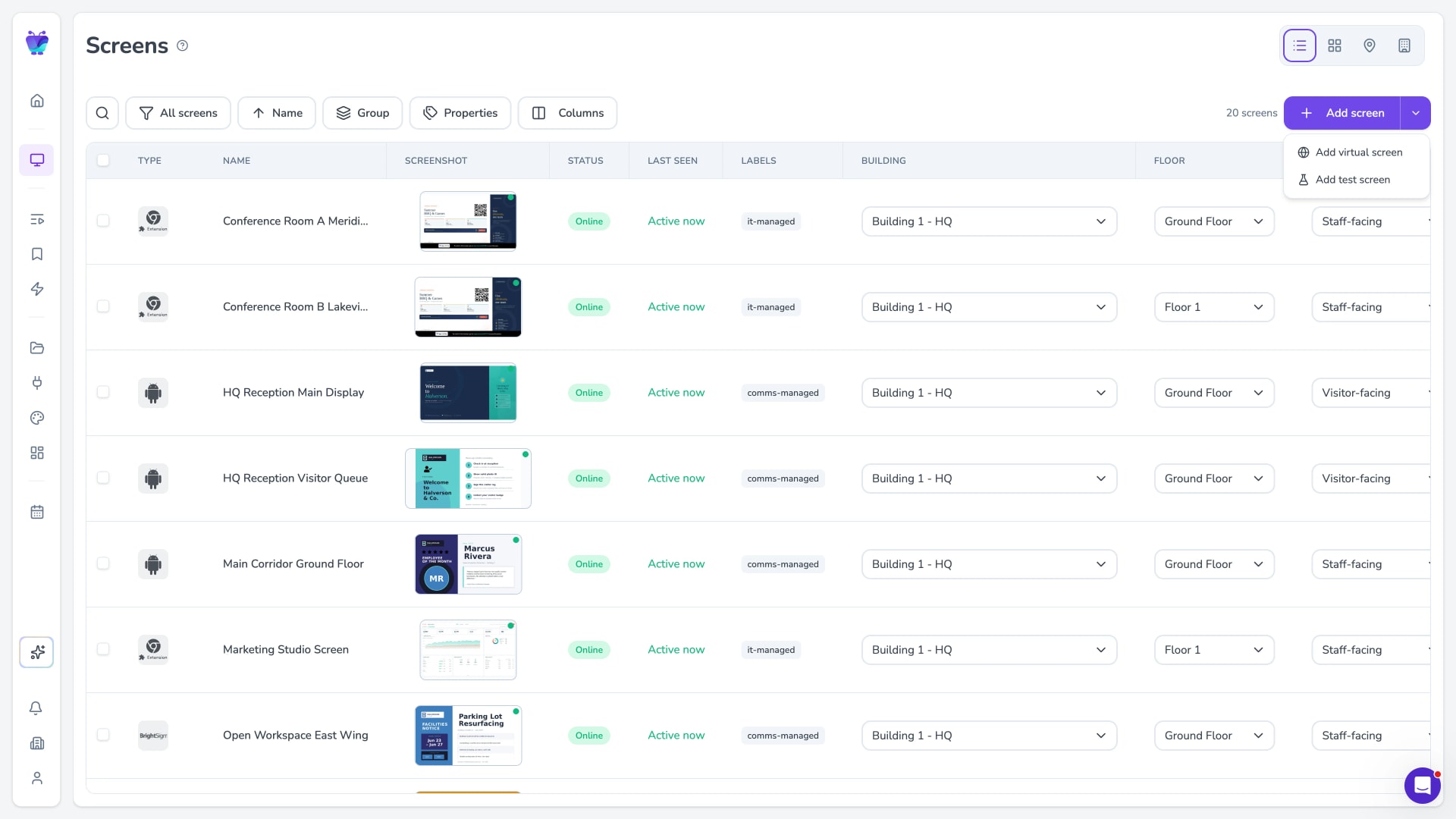This screenshot has width=1456, height=819.
Task: Open the chat support bubble
Action: coord(1422,786)
